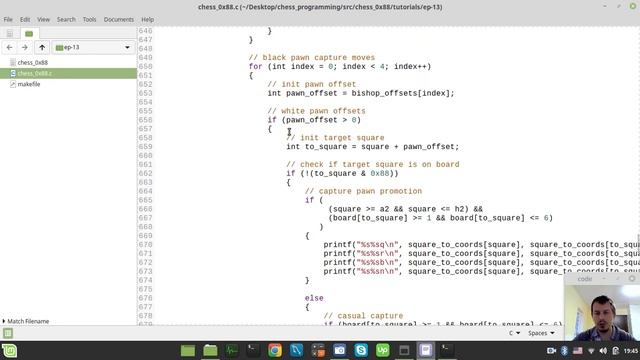Open Upwork app from taskbar

point(382,351)
